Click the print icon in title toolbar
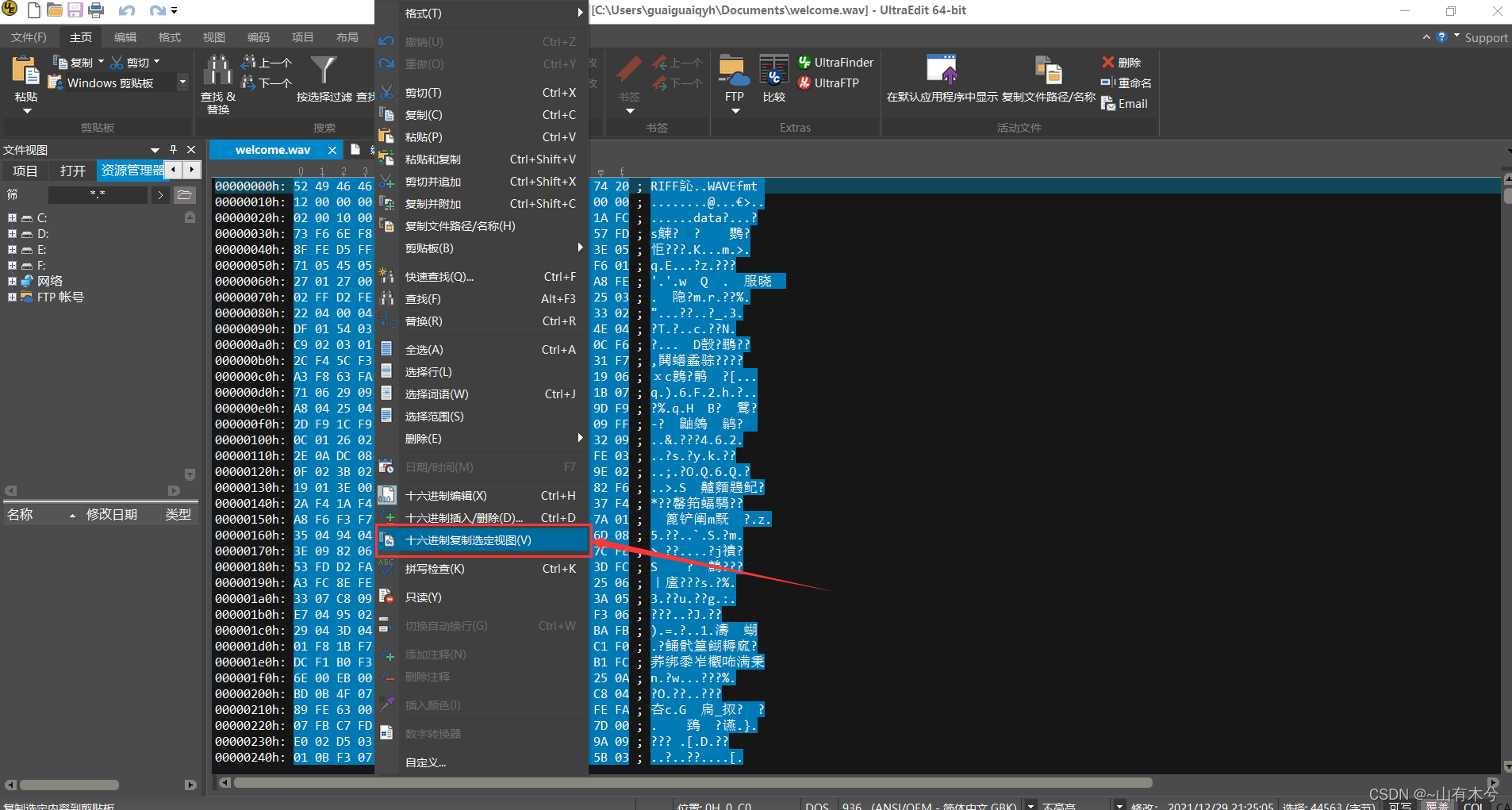This screenshot has width=1512, height=810. pos(96,10)
